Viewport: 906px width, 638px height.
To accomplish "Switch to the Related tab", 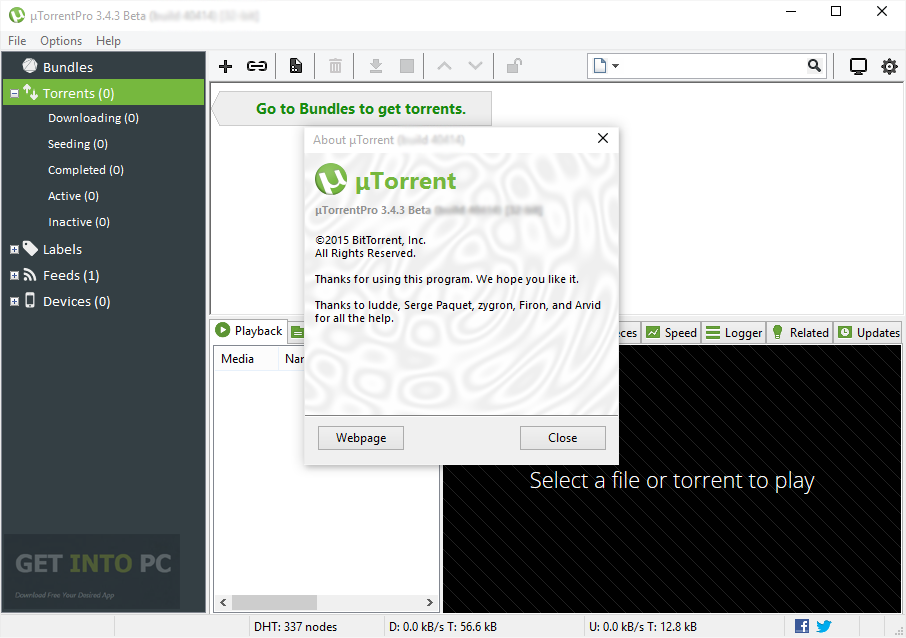I will click(800, 333).
